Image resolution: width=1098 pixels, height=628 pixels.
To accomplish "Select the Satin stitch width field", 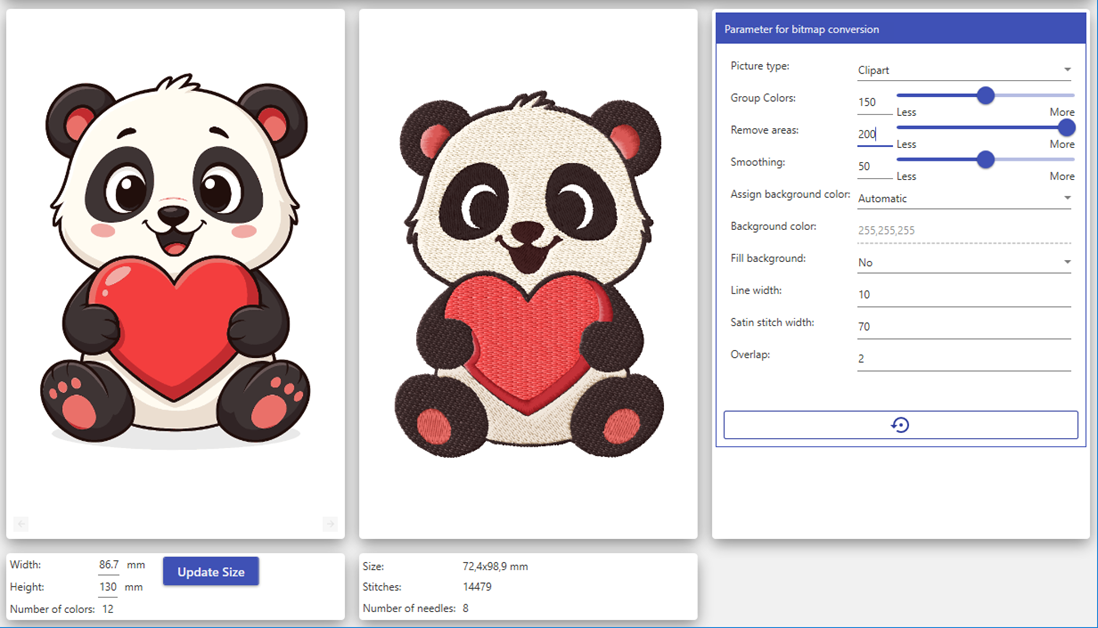I will (963, 326).
